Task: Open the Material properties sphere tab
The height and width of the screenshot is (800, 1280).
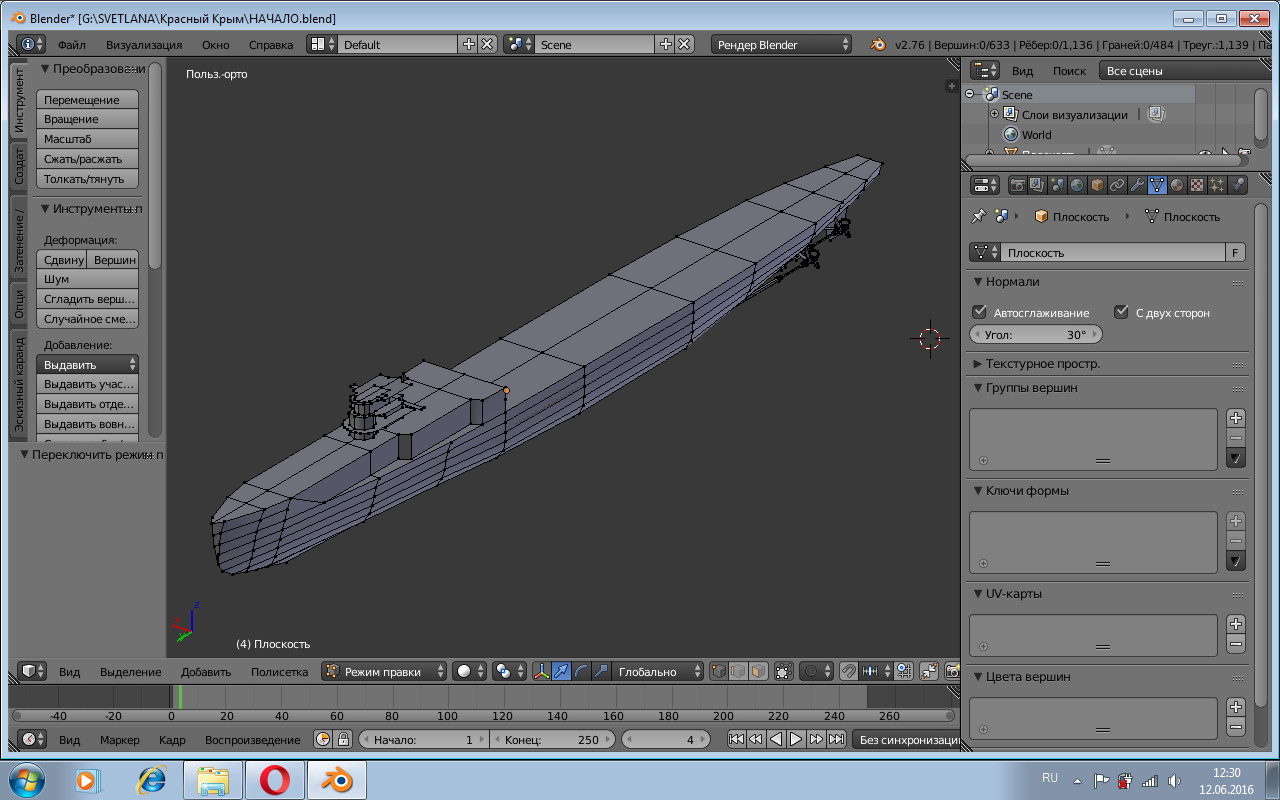Action: [1177, 185]
